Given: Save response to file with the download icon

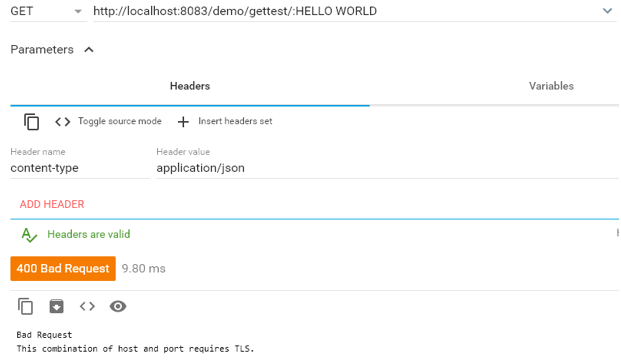Looking at the screenshot, I should [56, 306].
